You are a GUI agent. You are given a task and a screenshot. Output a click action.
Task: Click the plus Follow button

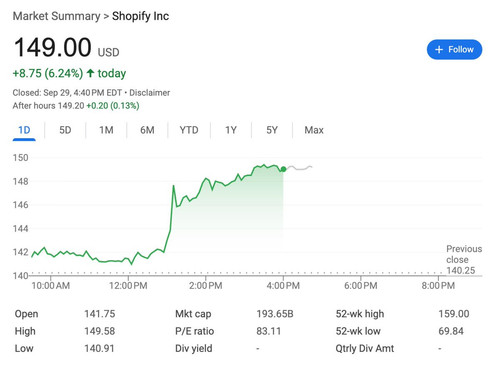click(x=454, y=49)
